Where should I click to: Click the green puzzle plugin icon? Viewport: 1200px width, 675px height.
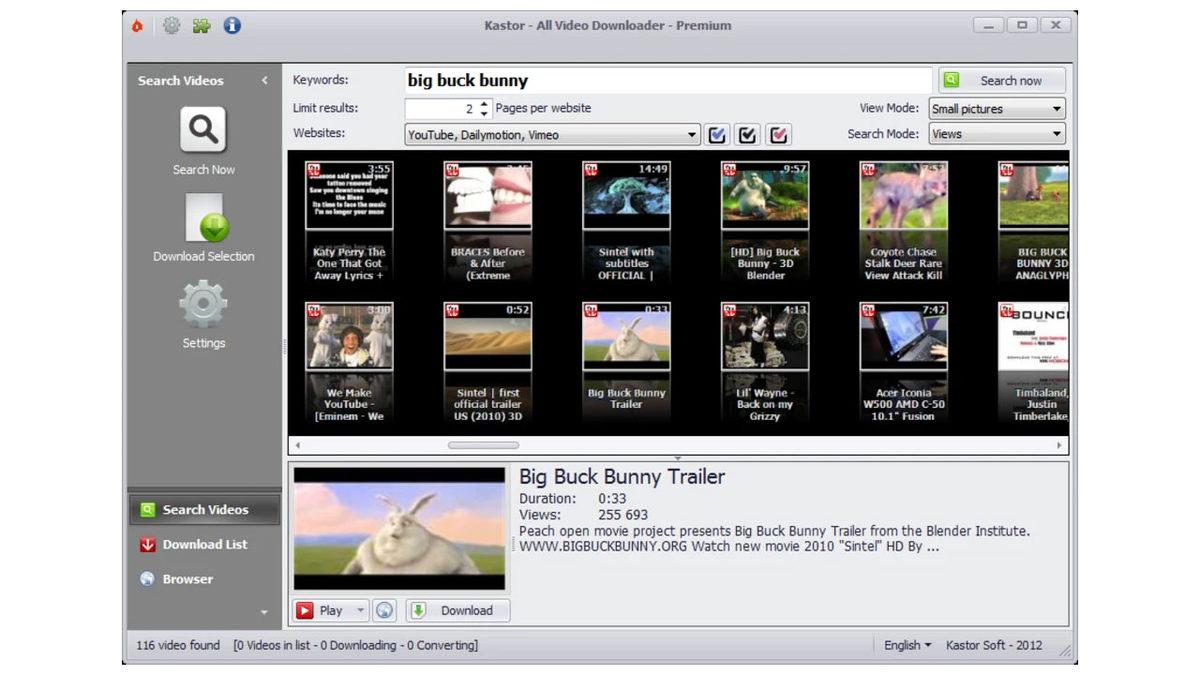point(202,26)
